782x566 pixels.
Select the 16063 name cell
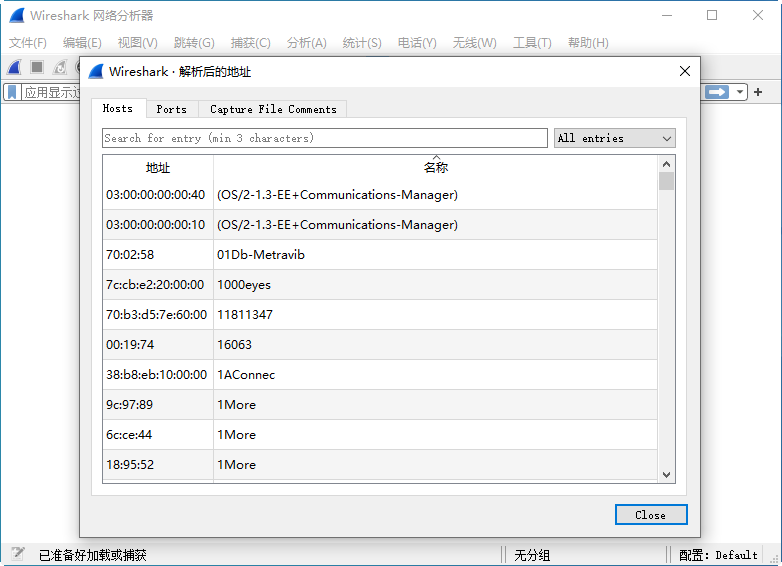tap(435, 344)
